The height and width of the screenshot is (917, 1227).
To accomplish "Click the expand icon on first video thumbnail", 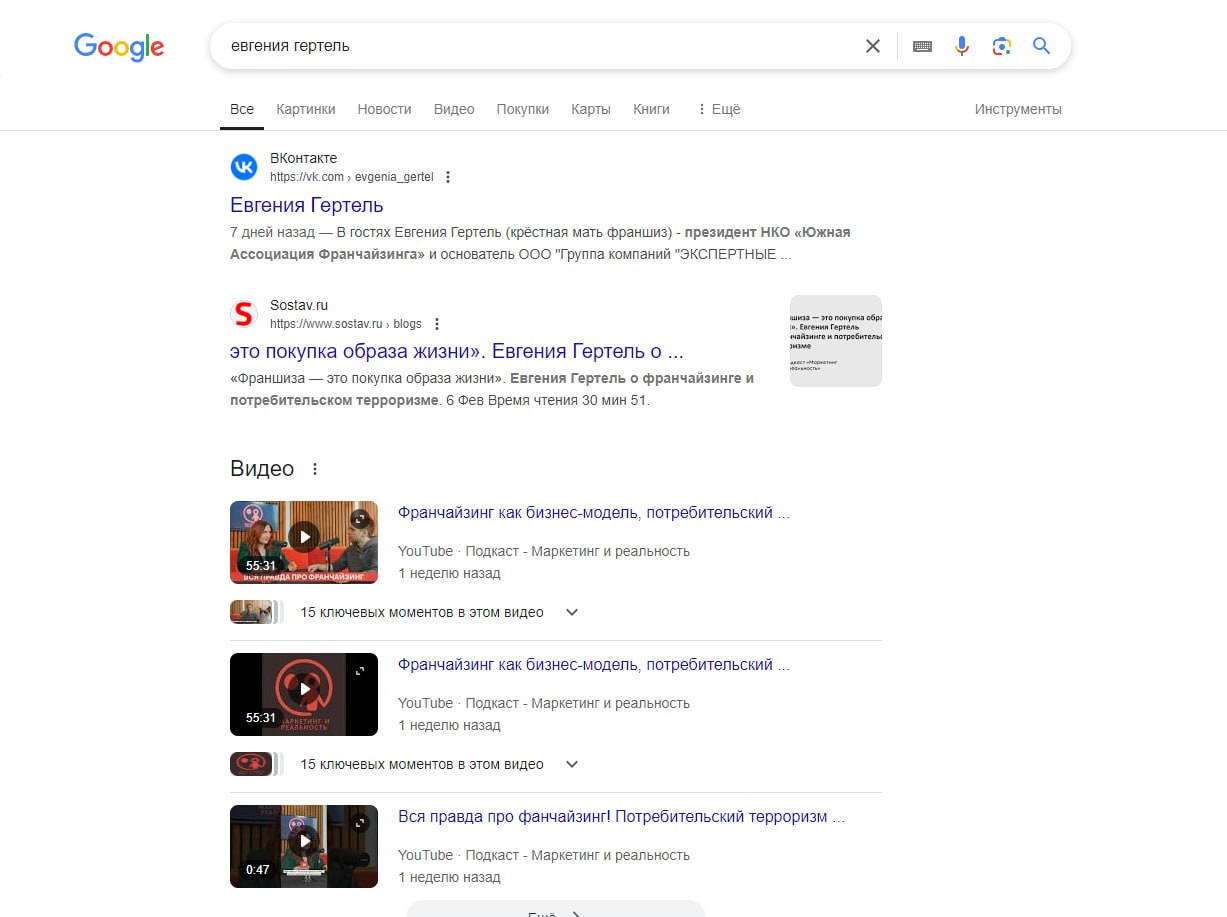I will coord(360,518).
